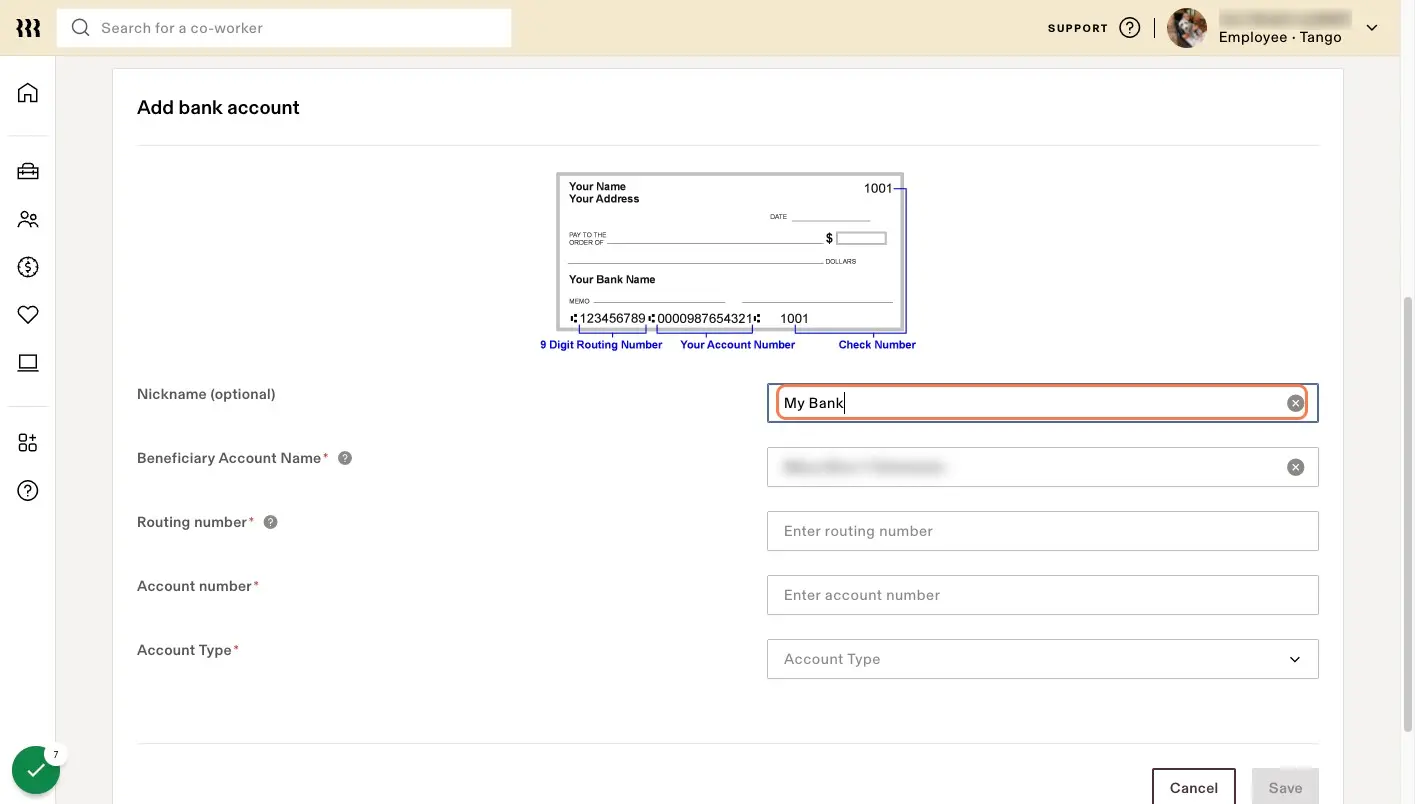Click the Nickname (optional) label
Screen dimensions: 1415x804
[x=206, y=394]
